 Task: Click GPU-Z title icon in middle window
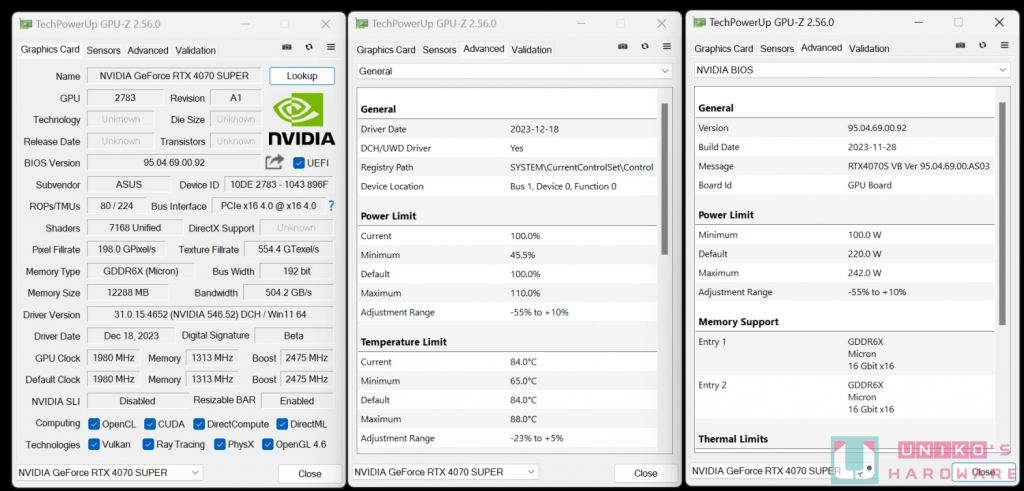pyautogui.click(x=361, y=24)
